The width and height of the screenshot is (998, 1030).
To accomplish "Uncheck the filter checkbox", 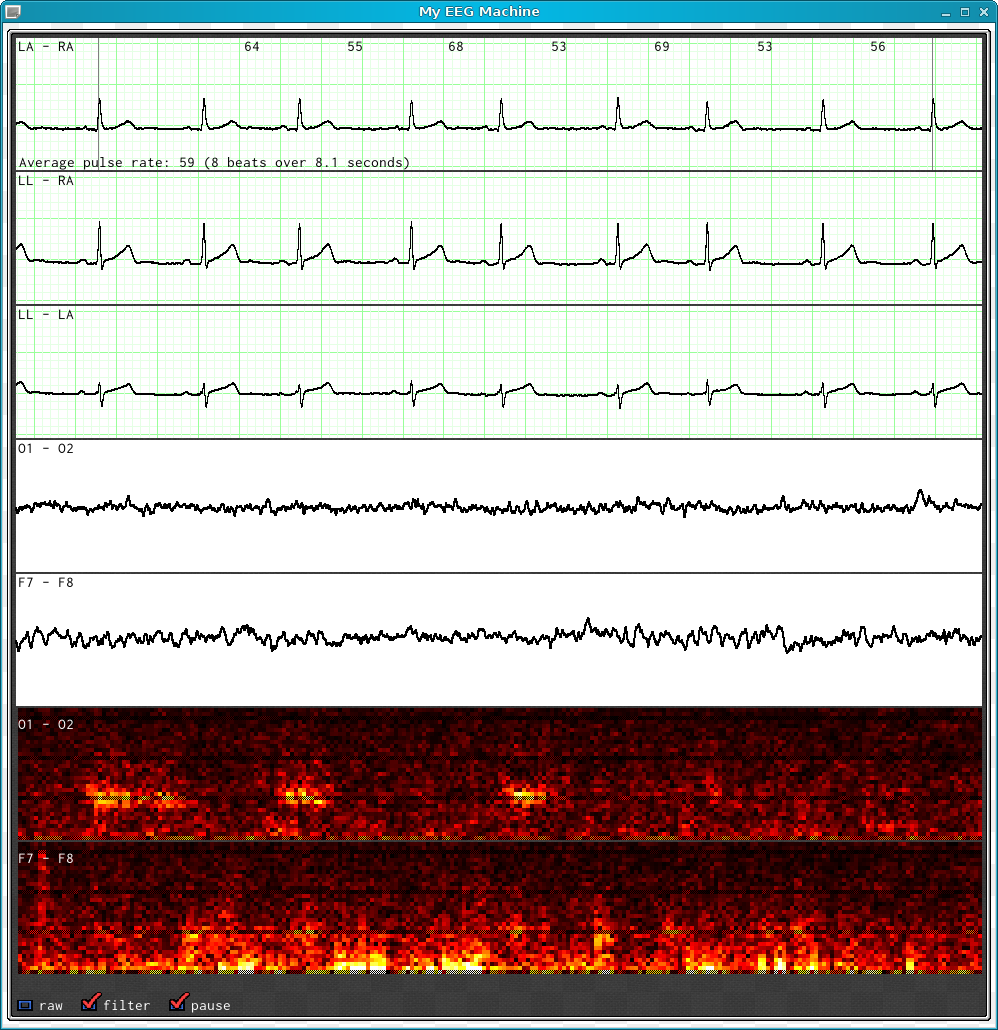I will tap(89, 1003).
